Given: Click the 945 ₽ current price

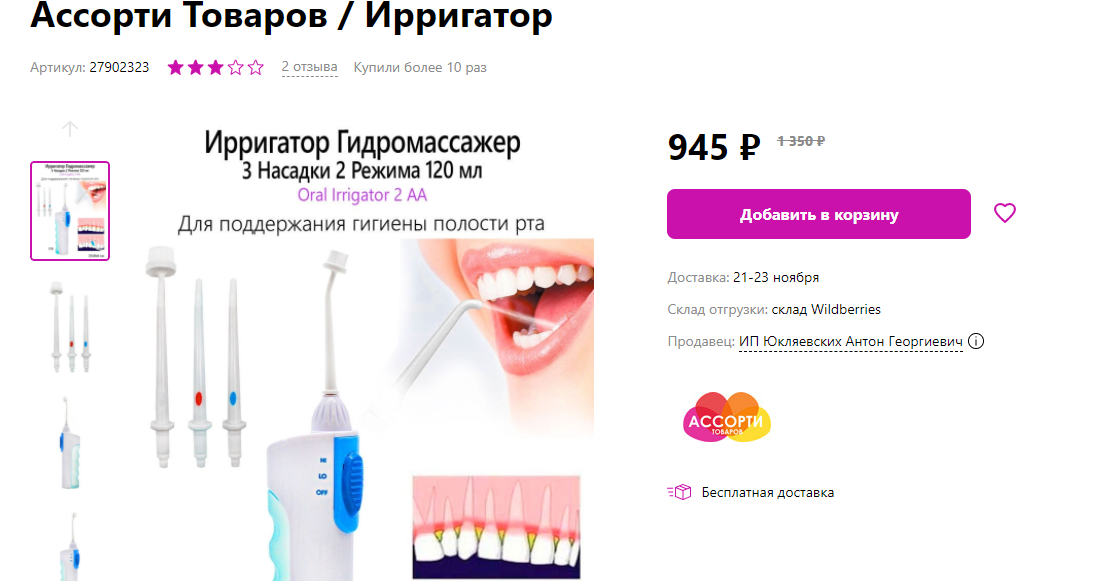Looking at the screenshot, I should [714, 148].
